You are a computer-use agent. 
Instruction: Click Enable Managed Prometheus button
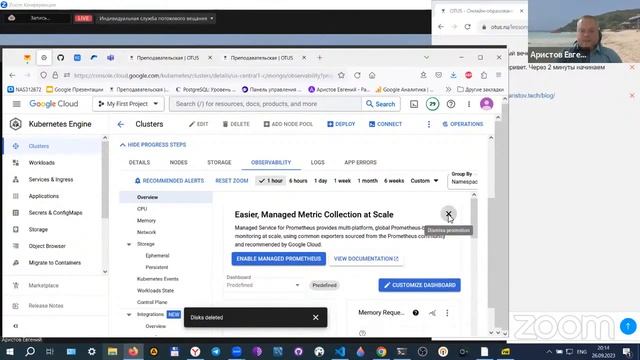(279, 259)
